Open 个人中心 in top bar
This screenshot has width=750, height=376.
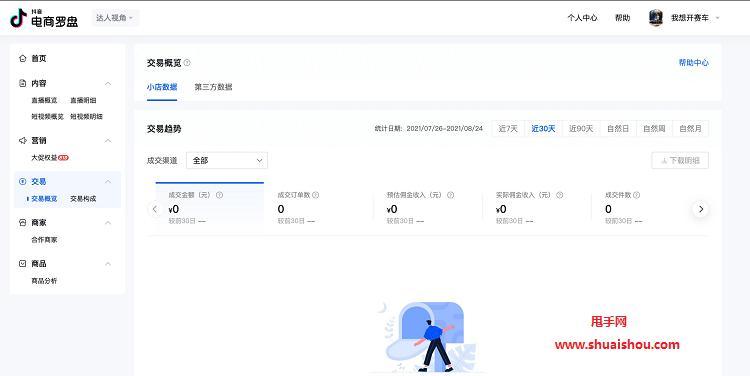pos(582,18)
